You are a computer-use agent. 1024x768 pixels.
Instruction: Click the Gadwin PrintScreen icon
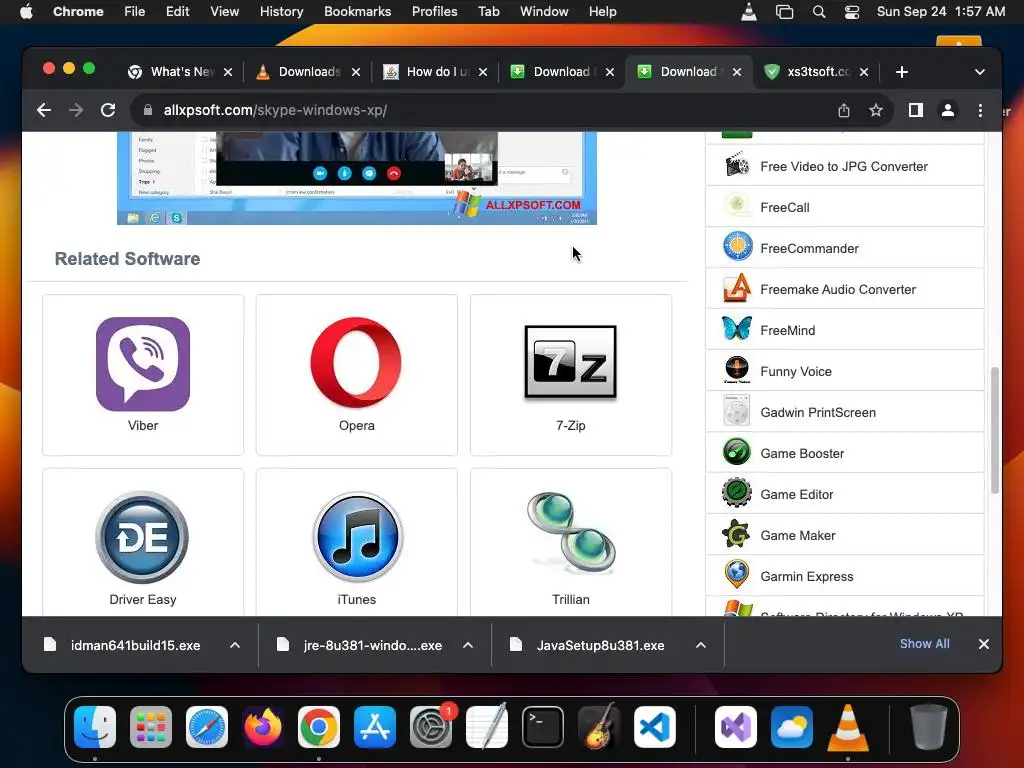(737, 412)
